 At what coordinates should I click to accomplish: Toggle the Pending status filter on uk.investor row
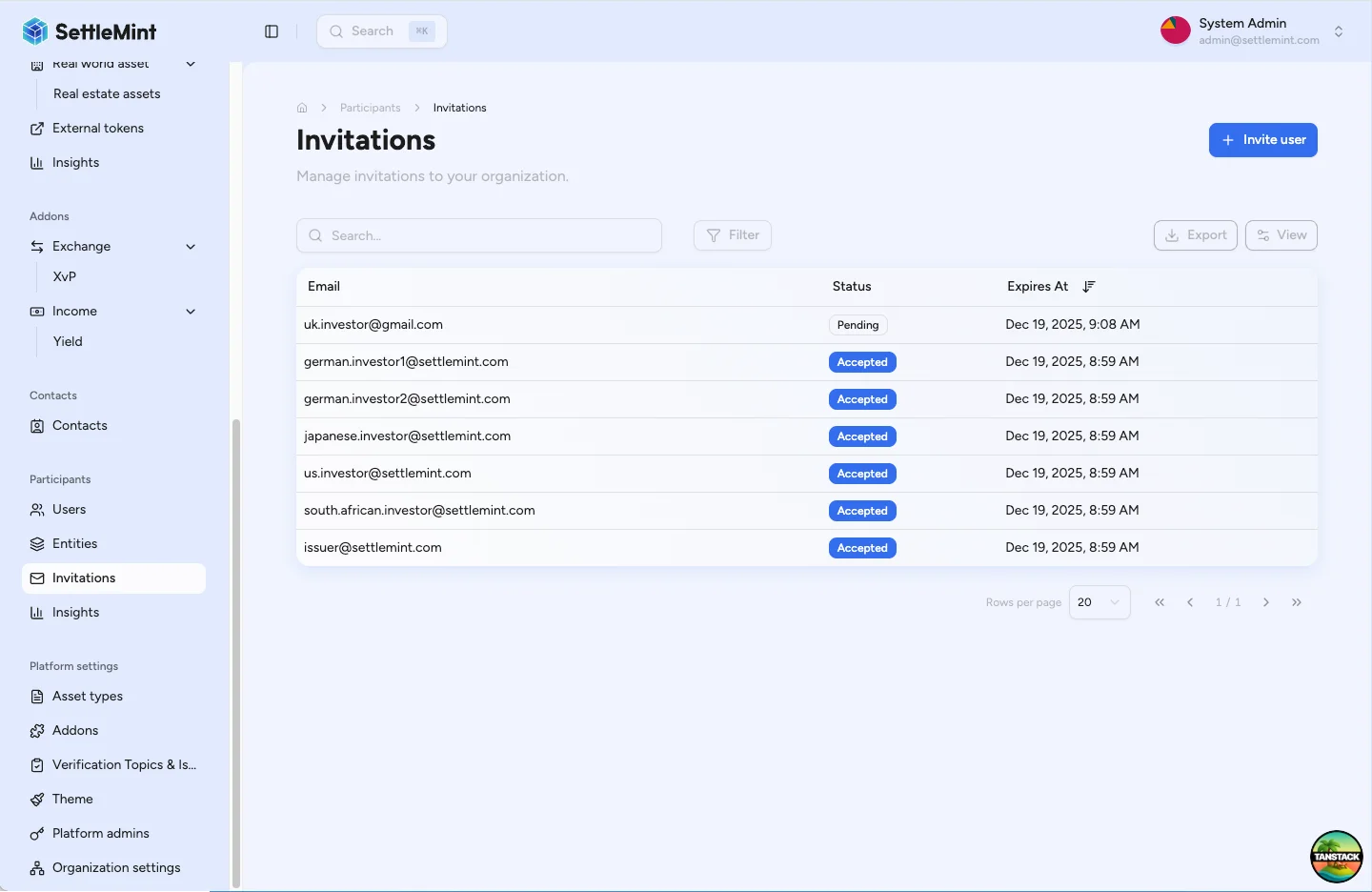857,325
